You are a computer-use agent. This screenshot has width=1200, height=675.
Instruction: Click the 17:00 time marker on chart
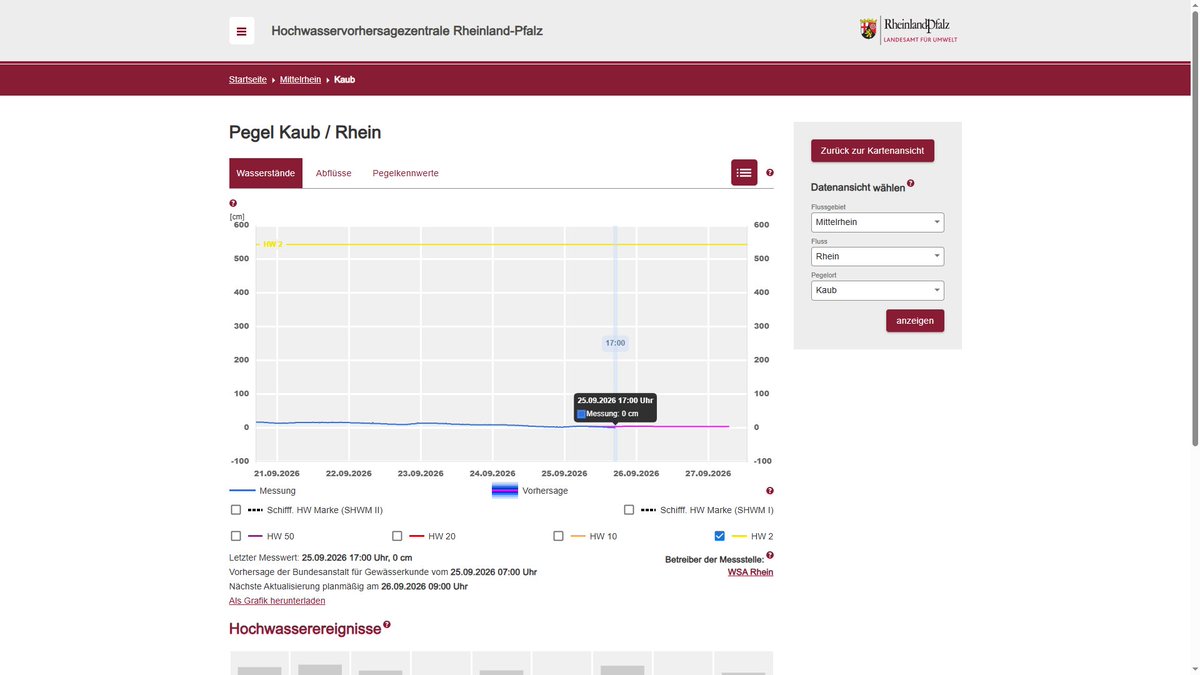615,343
